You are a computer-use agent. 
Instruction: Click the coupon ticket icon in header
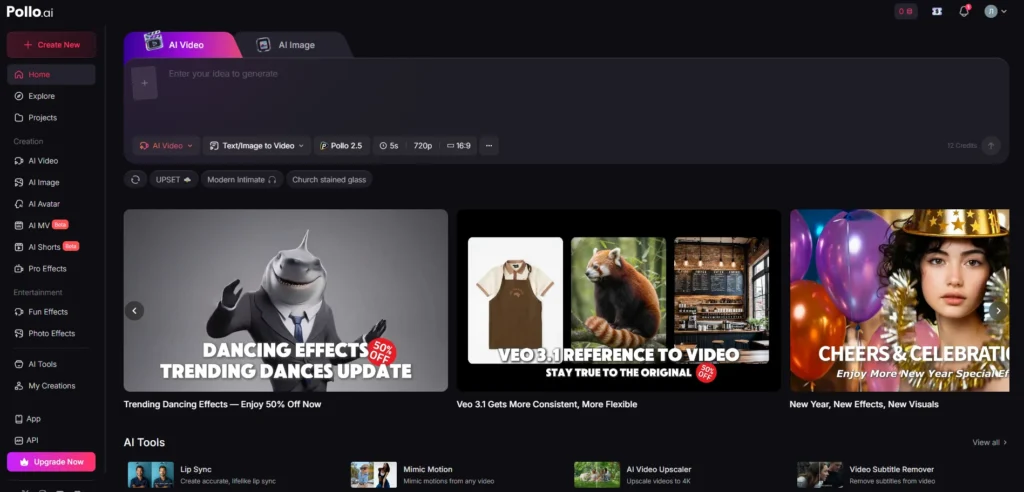point(936,11)
